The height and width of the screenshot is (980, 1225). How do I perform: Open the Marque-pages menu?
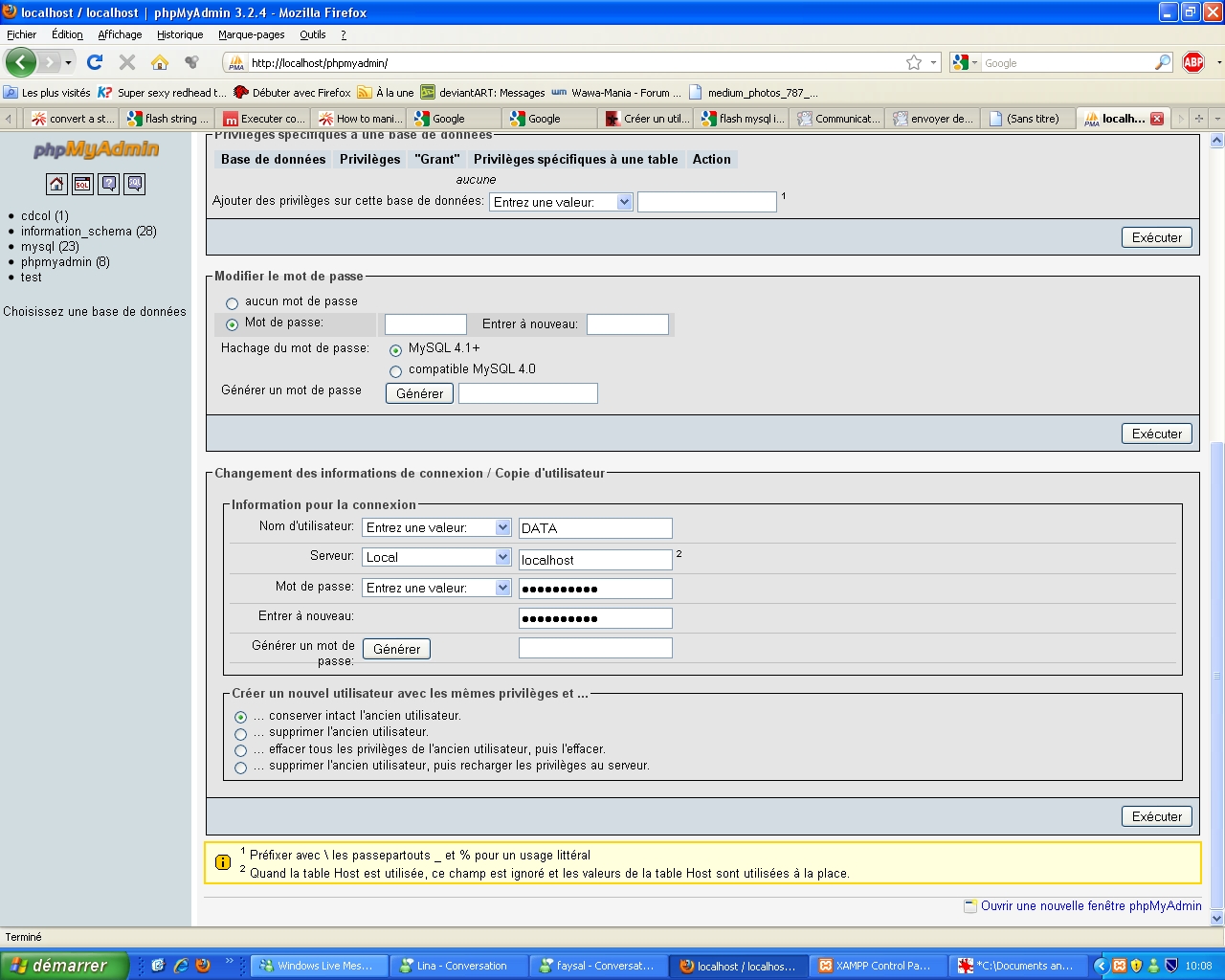pyautogui.click(x=251, y=34)
